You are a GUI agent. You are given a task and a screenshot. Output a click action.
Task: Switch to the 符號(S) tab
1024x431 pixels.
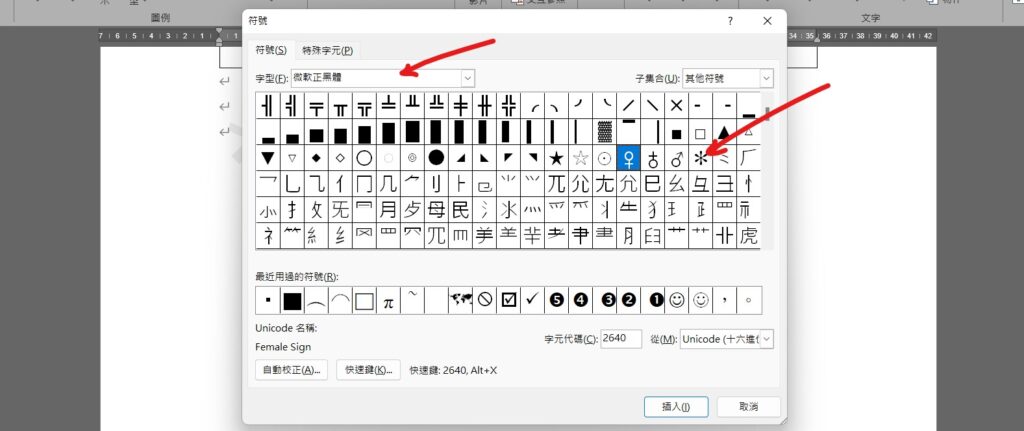click(x=270, y=50)
